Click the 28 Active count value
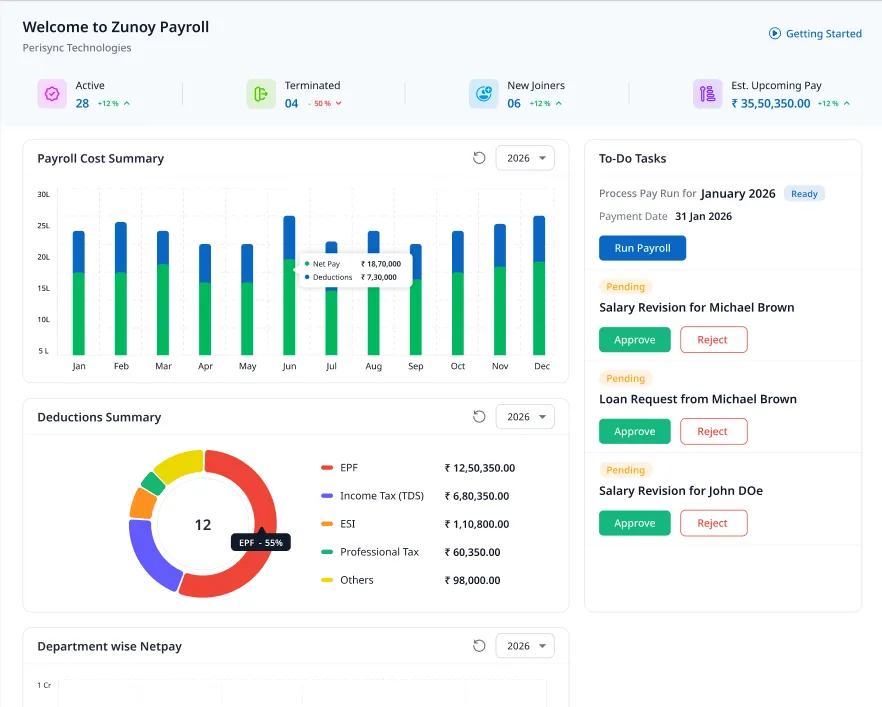 [x=82, y=103]
